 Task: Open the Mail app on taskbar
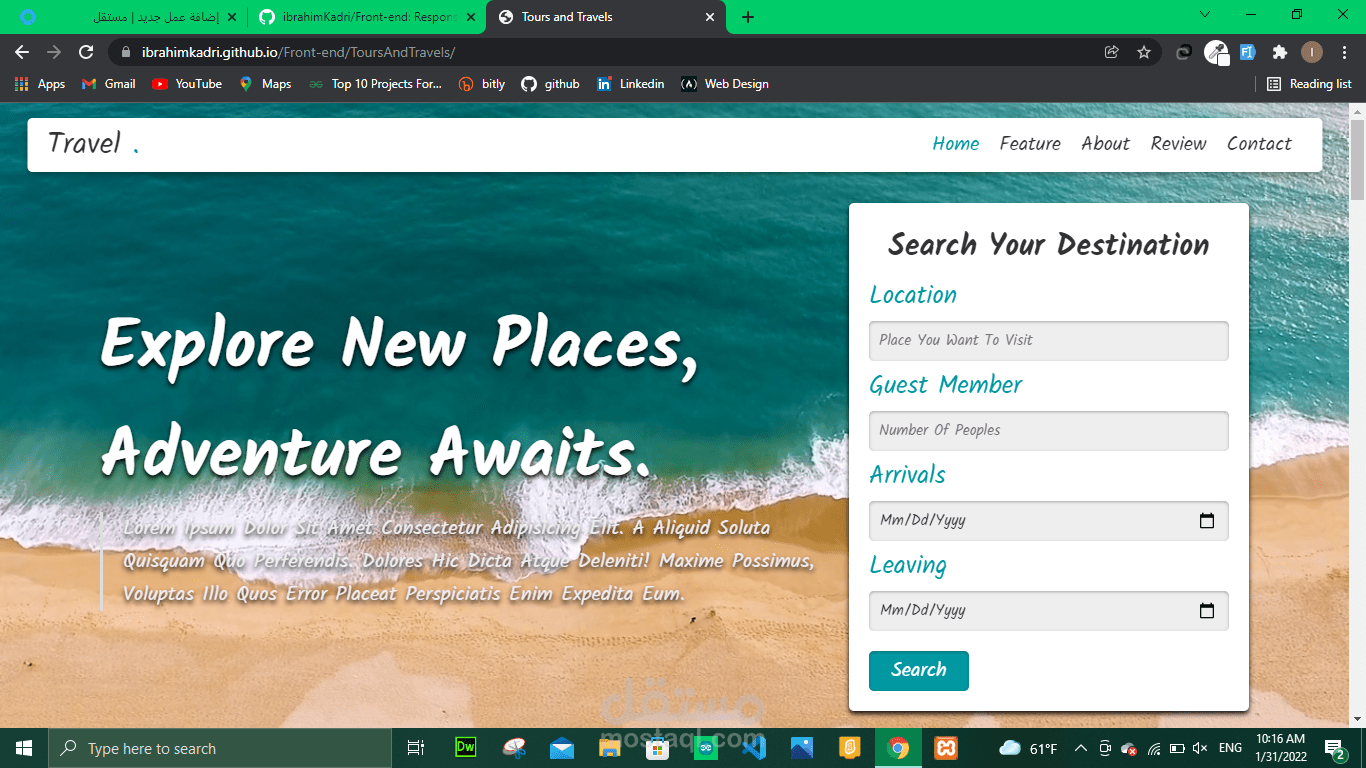(x=561, y=748)
